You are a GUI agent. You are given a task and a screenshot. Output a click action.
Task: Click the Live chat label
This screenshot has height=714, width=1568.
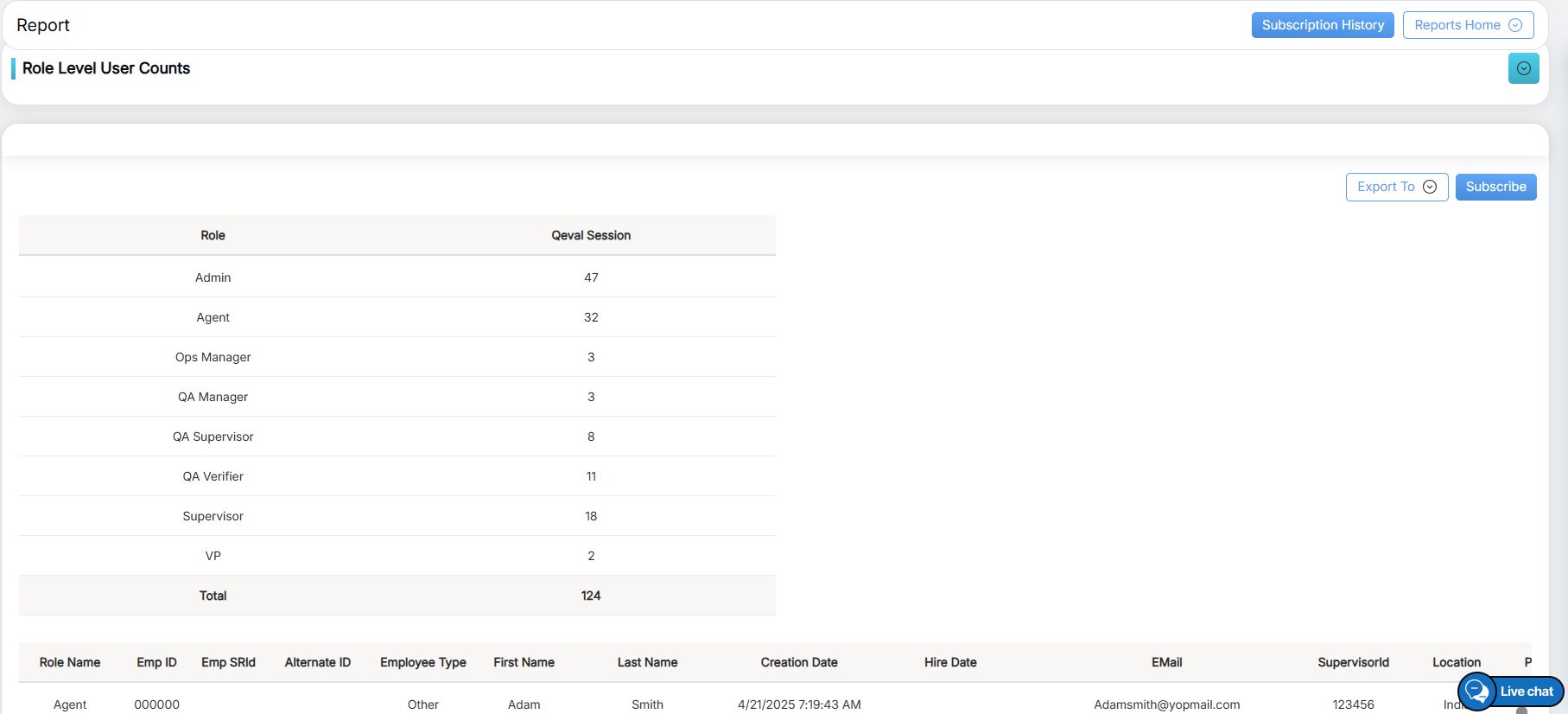(1527, 692)
